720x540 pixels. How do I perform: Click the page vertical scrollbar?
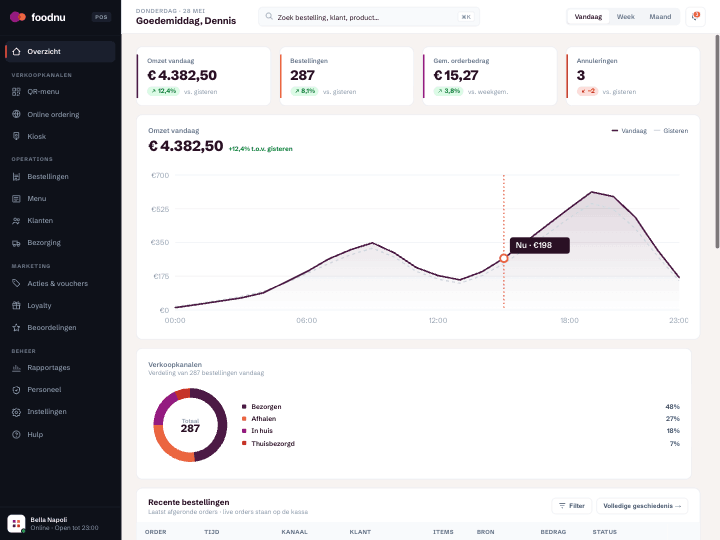[x=717, y=142]
